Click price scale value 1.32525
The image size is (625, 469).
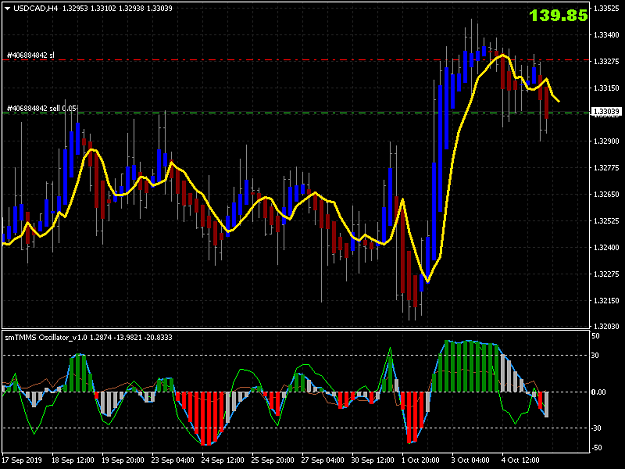point(606,221)
